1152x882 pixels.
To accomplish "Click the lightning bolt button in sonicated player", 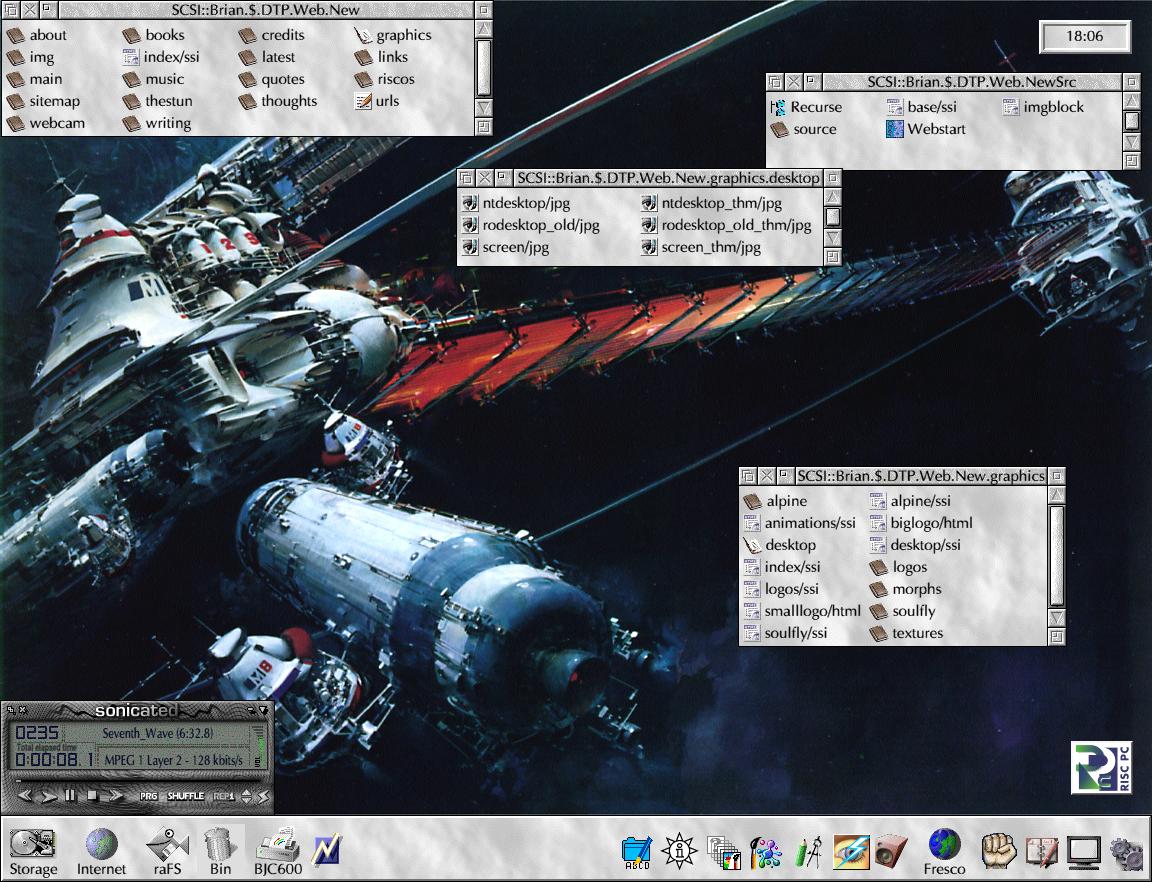I will click(x=264, y=796).
